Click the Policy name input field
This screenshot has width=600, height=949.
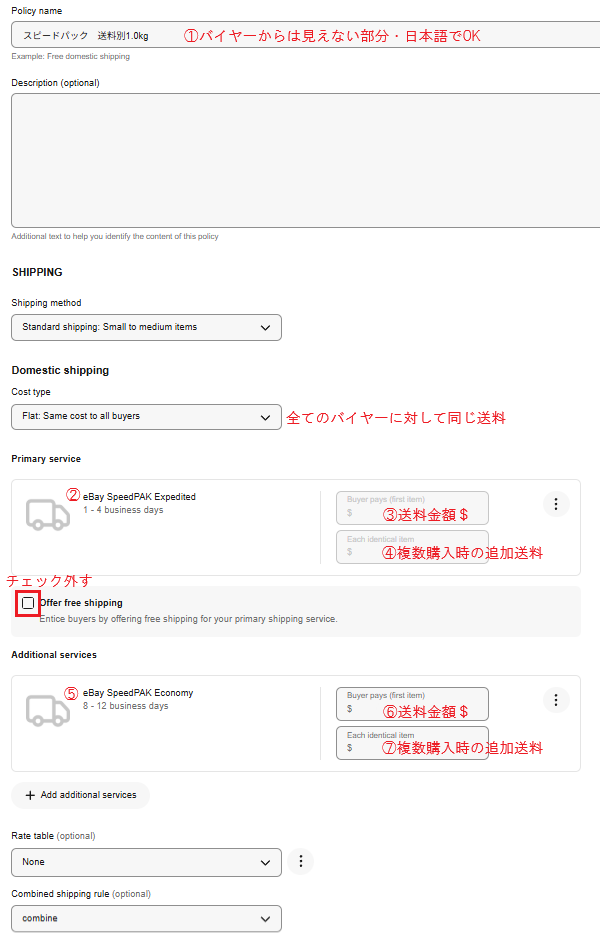(x=300, y=35)
